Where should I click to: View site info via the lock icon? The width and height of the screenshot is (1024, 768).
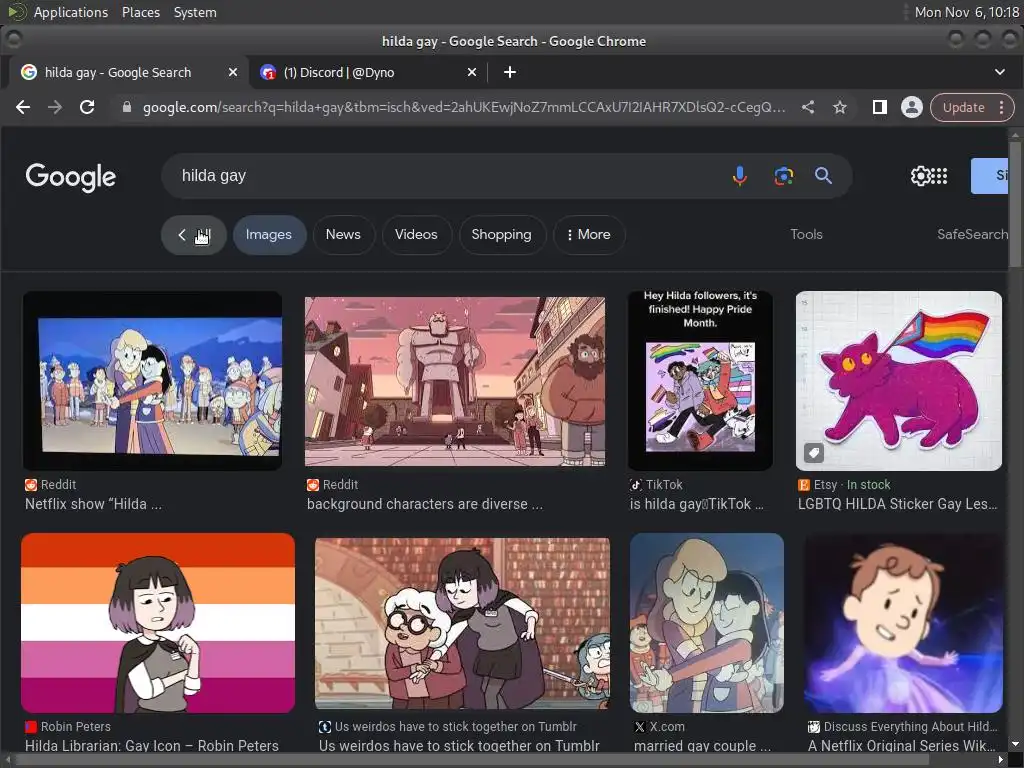point(127,107)
